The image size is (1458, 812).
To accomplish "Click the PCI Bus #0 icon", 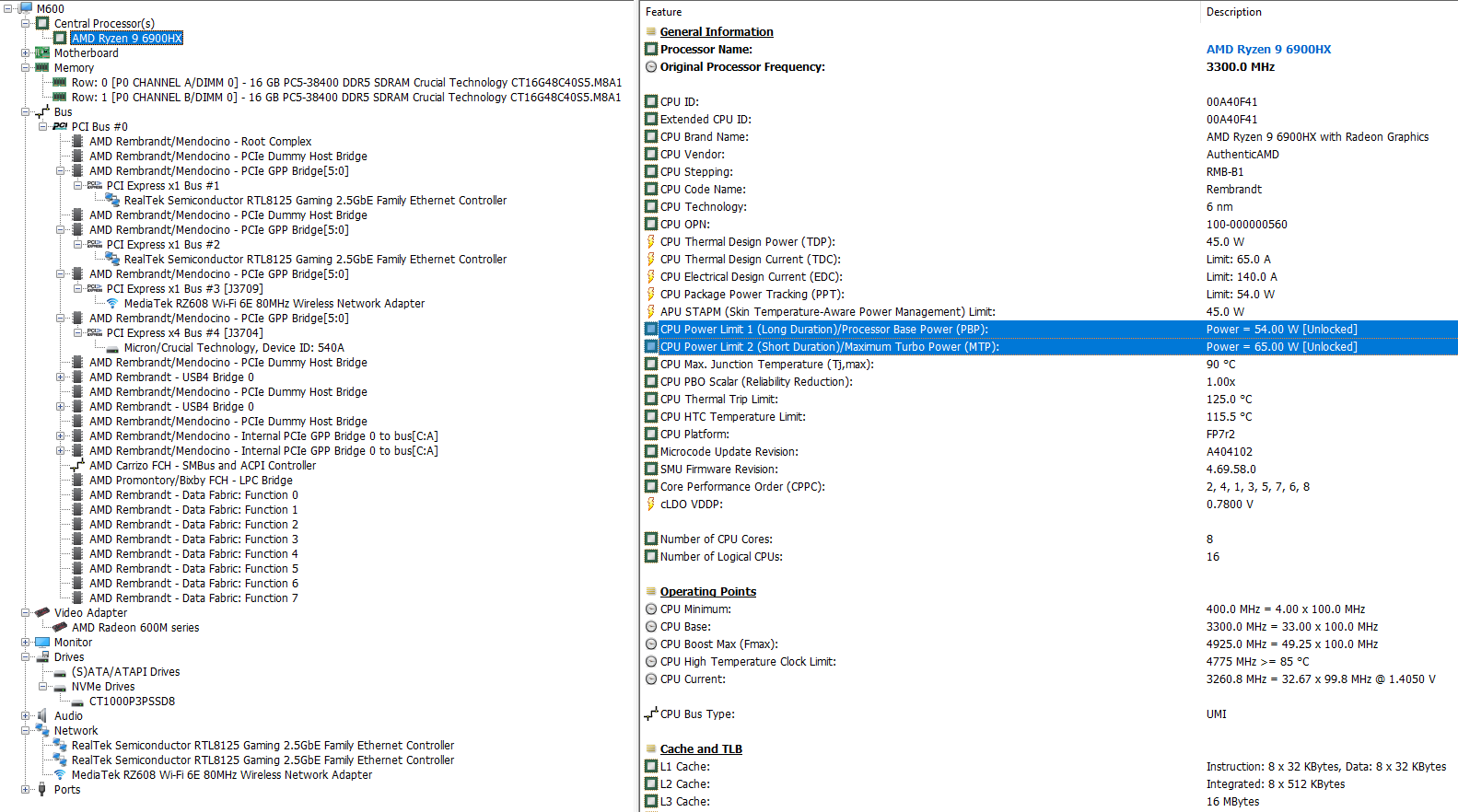I will tap(60, 126).
